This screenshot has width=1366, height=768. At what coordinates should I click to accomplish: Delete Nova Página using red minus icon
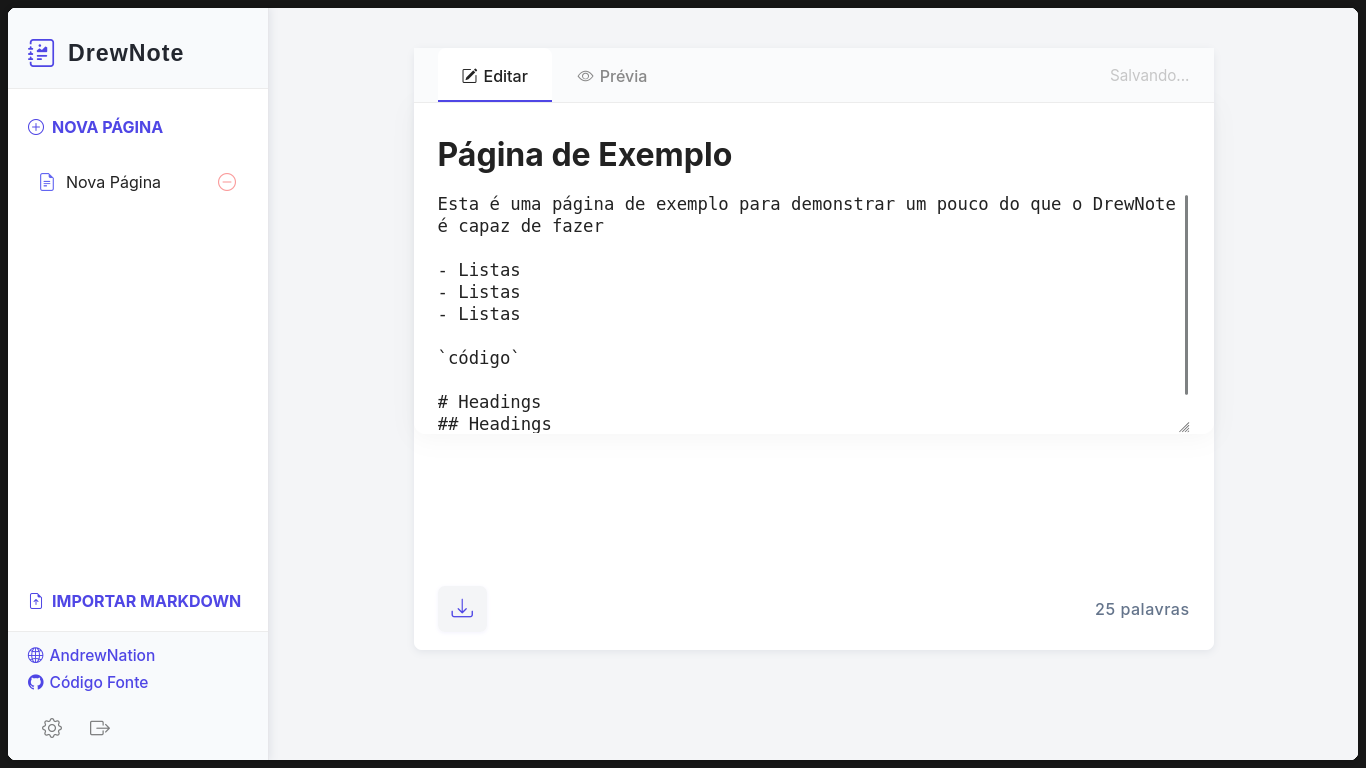227,182
